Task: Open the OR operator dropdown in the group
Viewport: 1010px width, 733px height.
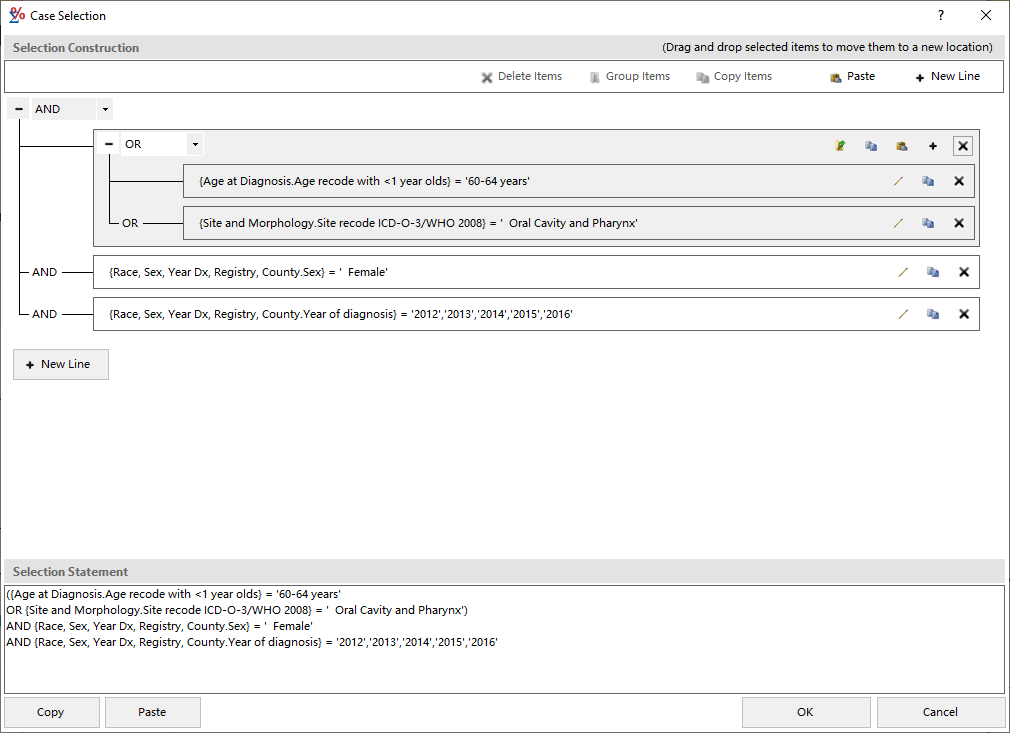Action: (x=195, y=144)
